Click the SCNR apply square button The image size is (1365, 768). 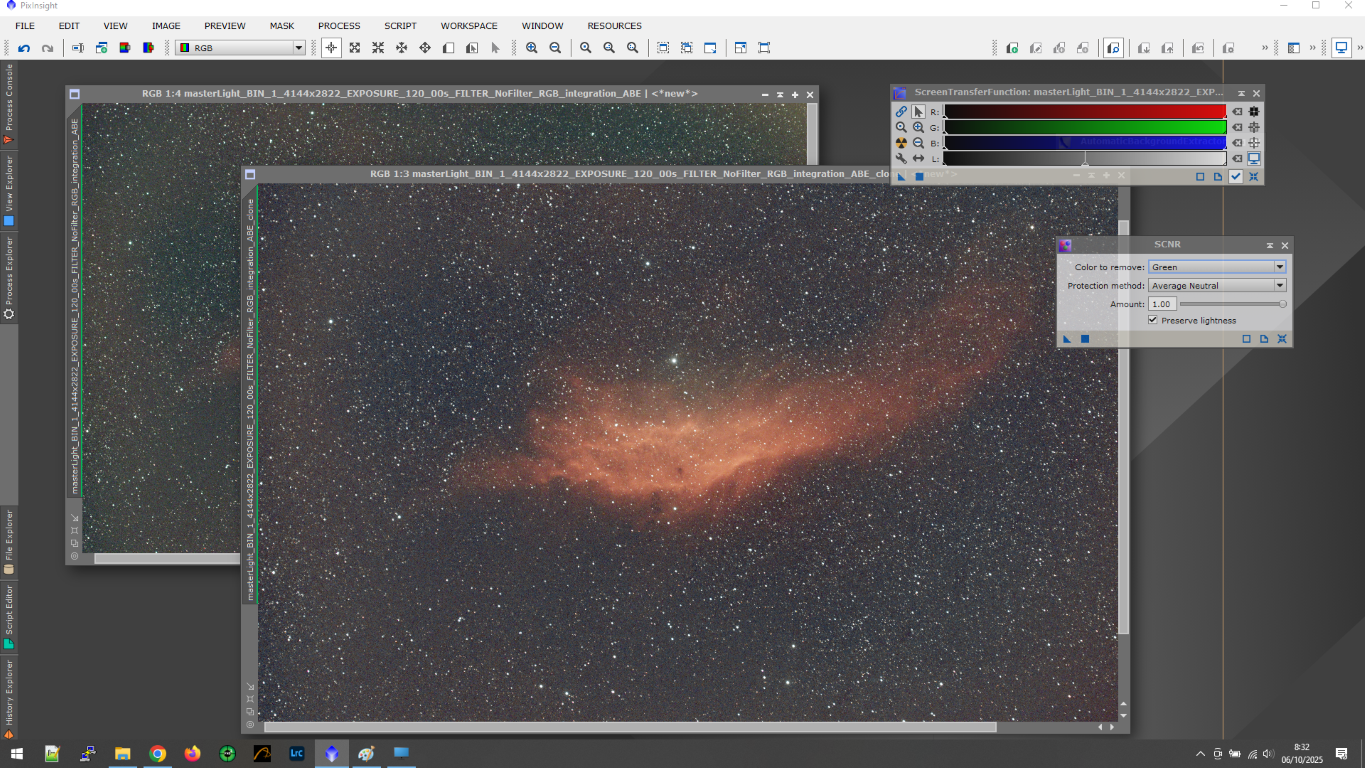point(1085,339)
